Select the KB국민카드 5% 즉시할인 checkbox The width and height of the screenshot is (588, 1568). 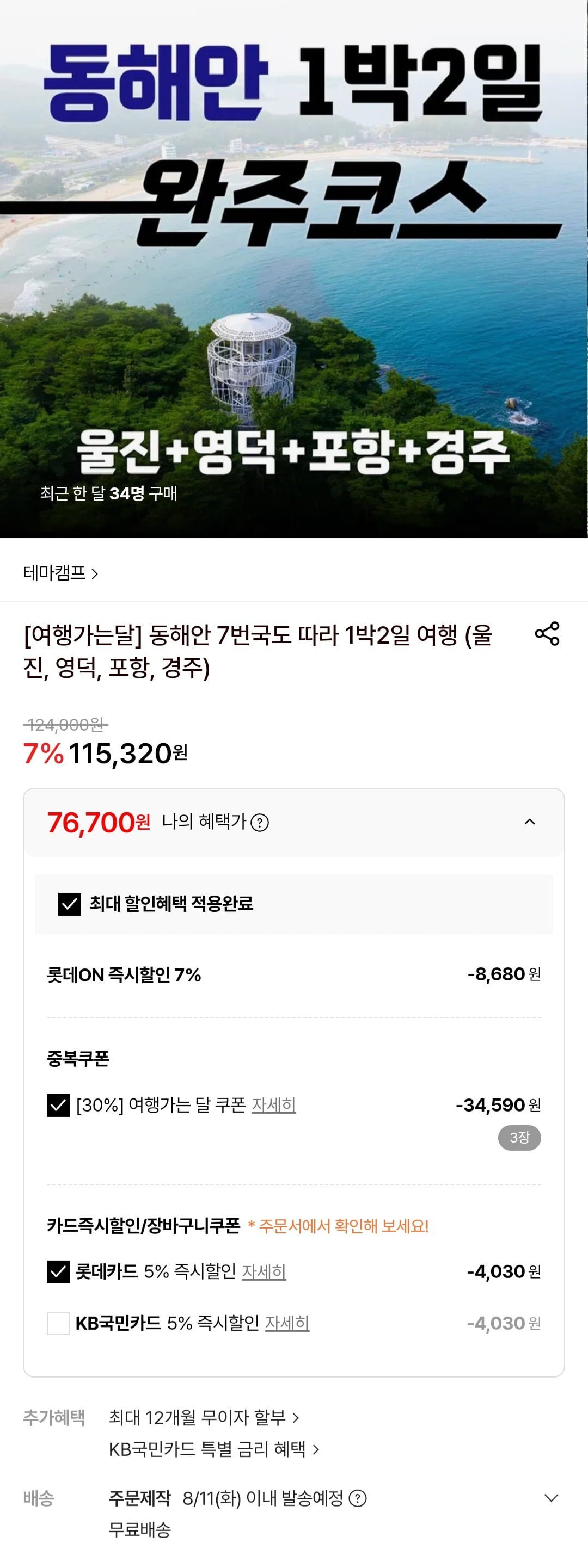[x=58, y=1323]
